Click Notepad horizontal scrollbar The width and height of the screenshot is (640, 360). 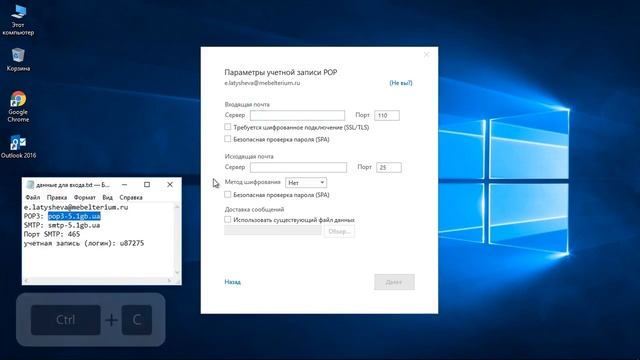(x=98, y=280)
